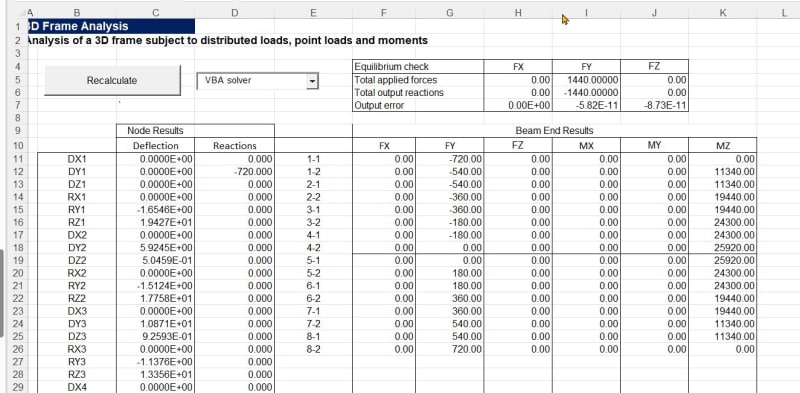Select column header C

pos(156,13)
